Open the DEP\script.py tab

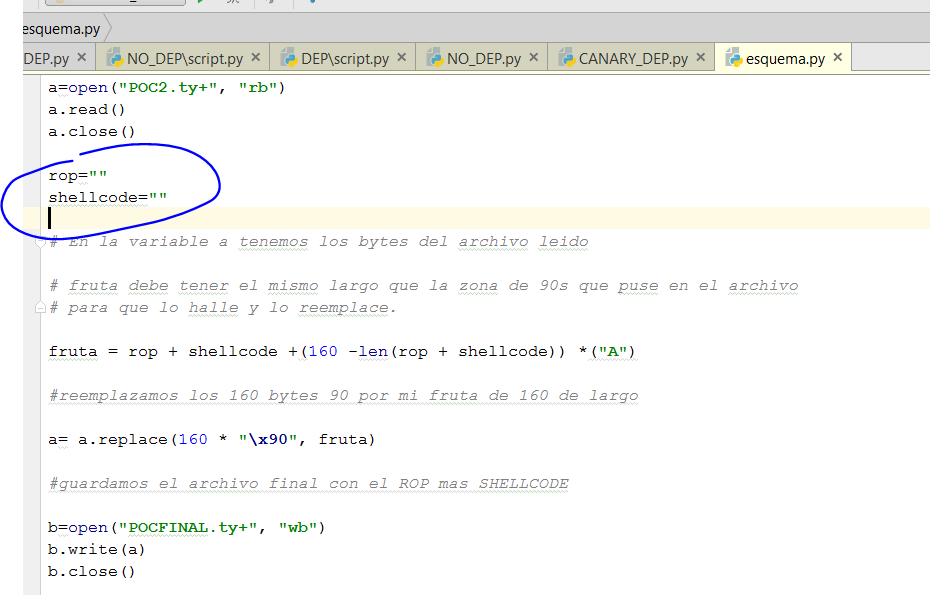(x=344, y=58)
